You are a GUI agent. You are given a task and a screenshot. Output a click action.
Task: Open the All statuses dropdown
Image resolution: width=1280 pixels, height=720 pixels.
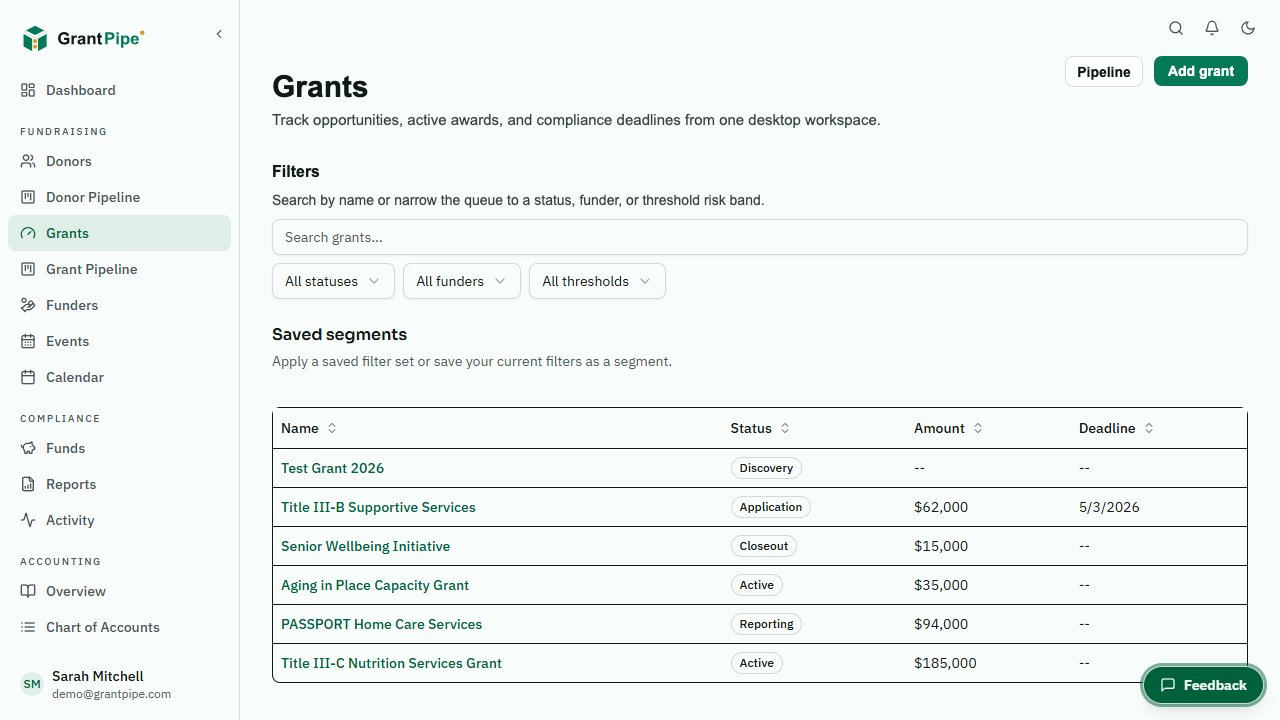click(x=333, y=281)
